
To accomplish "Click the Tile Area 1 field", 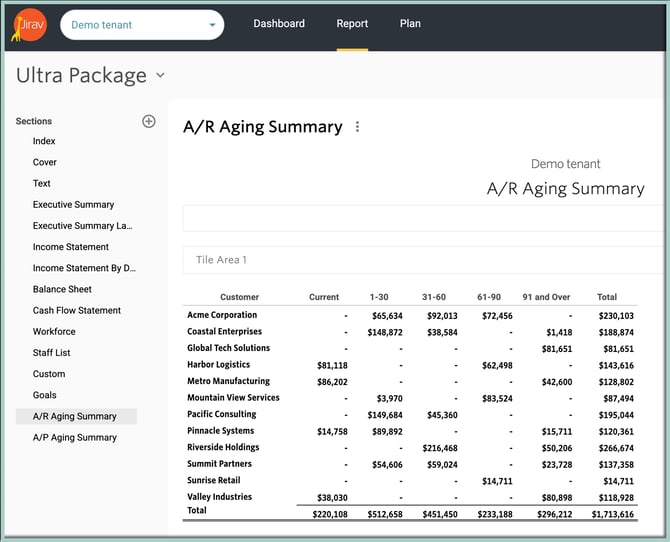I will tap(420, 260).
